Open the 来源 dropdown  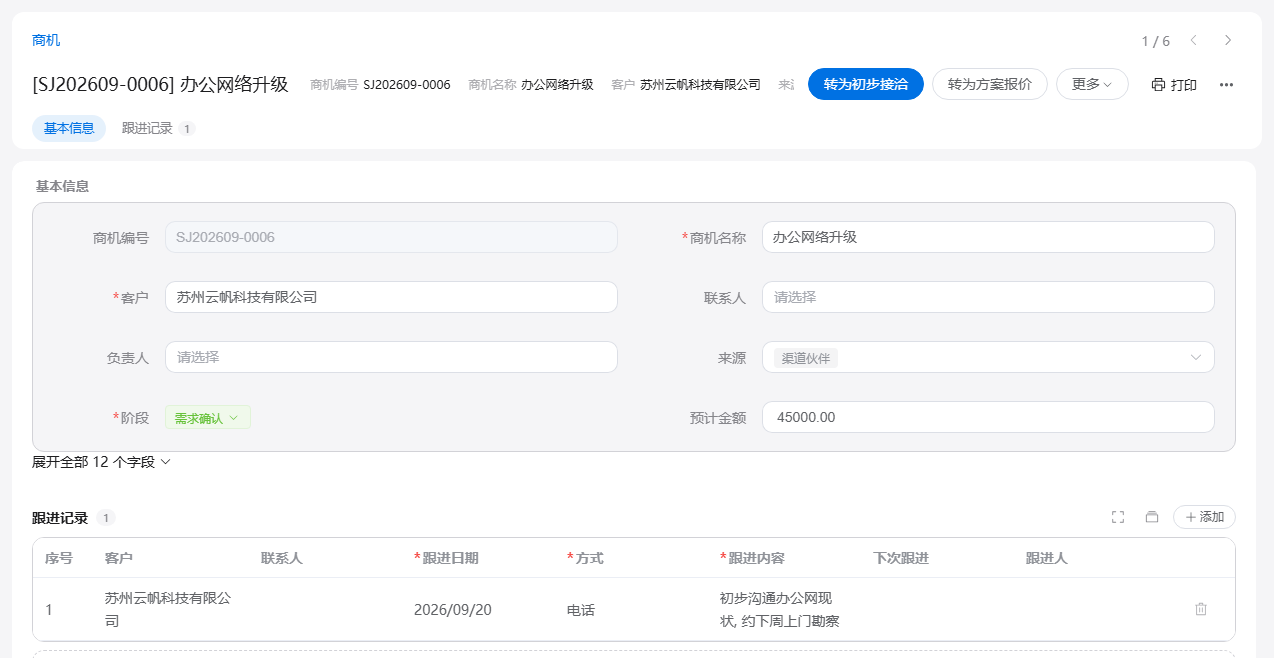coord(988,357)
